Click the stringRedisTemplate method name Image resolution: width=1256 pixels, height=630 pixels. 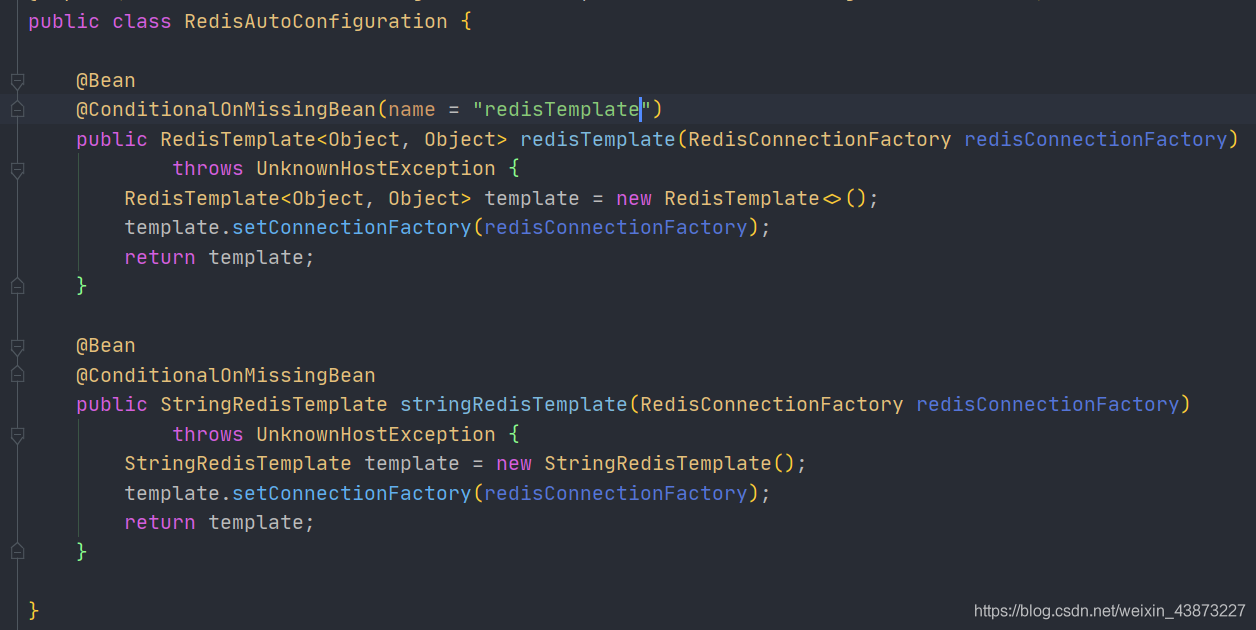pos(514,404)
